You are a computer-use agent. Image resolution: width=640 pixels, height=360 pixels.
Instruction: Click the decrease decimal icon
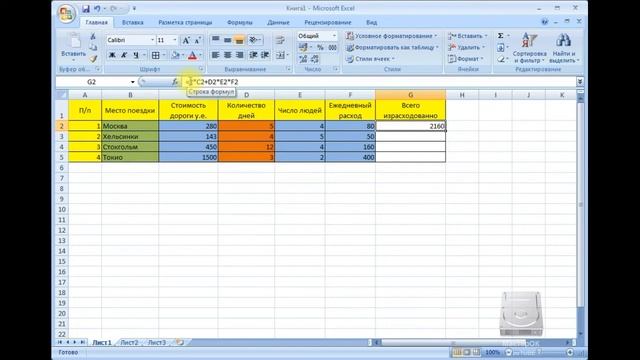[315, 59]
